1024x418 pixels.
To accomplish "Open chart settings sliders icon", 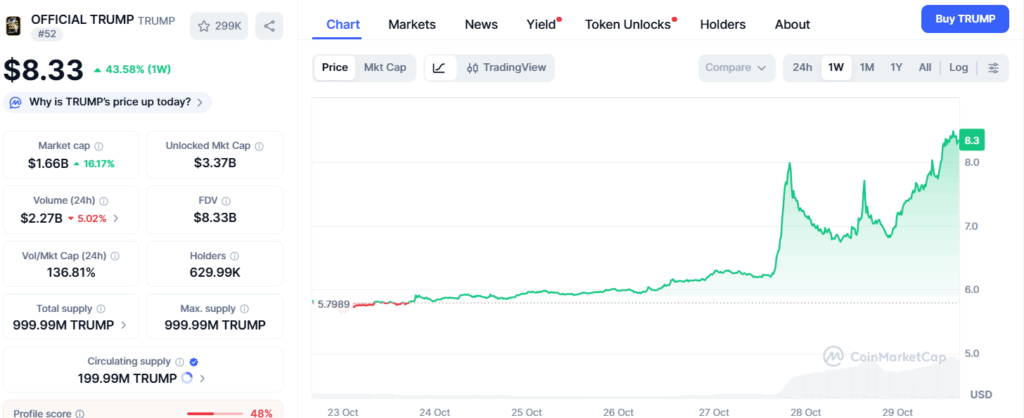I will tap(993, 68).
